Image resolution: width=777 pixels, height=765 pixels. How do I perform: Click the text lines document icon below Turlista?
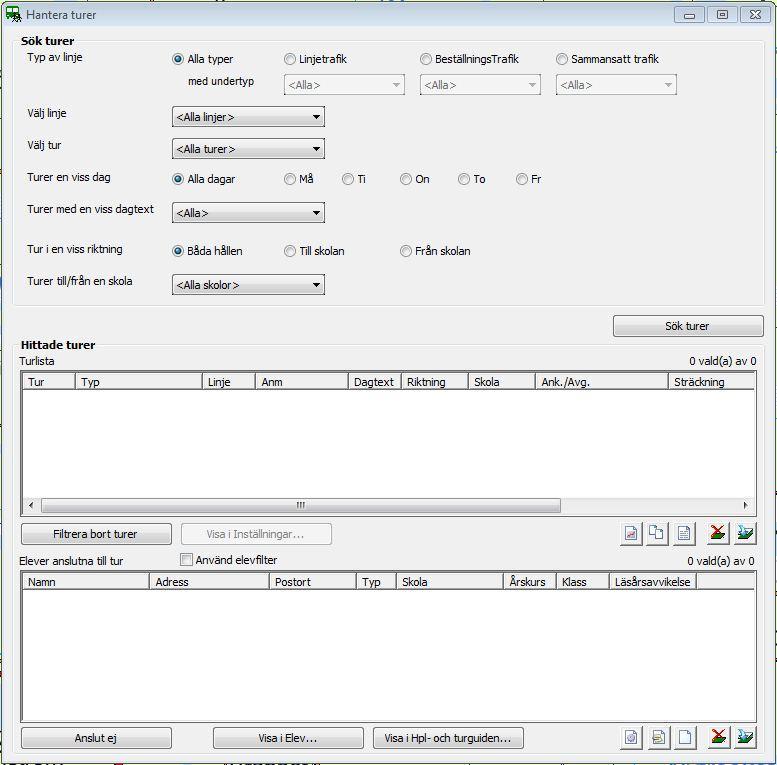(684, 534)
